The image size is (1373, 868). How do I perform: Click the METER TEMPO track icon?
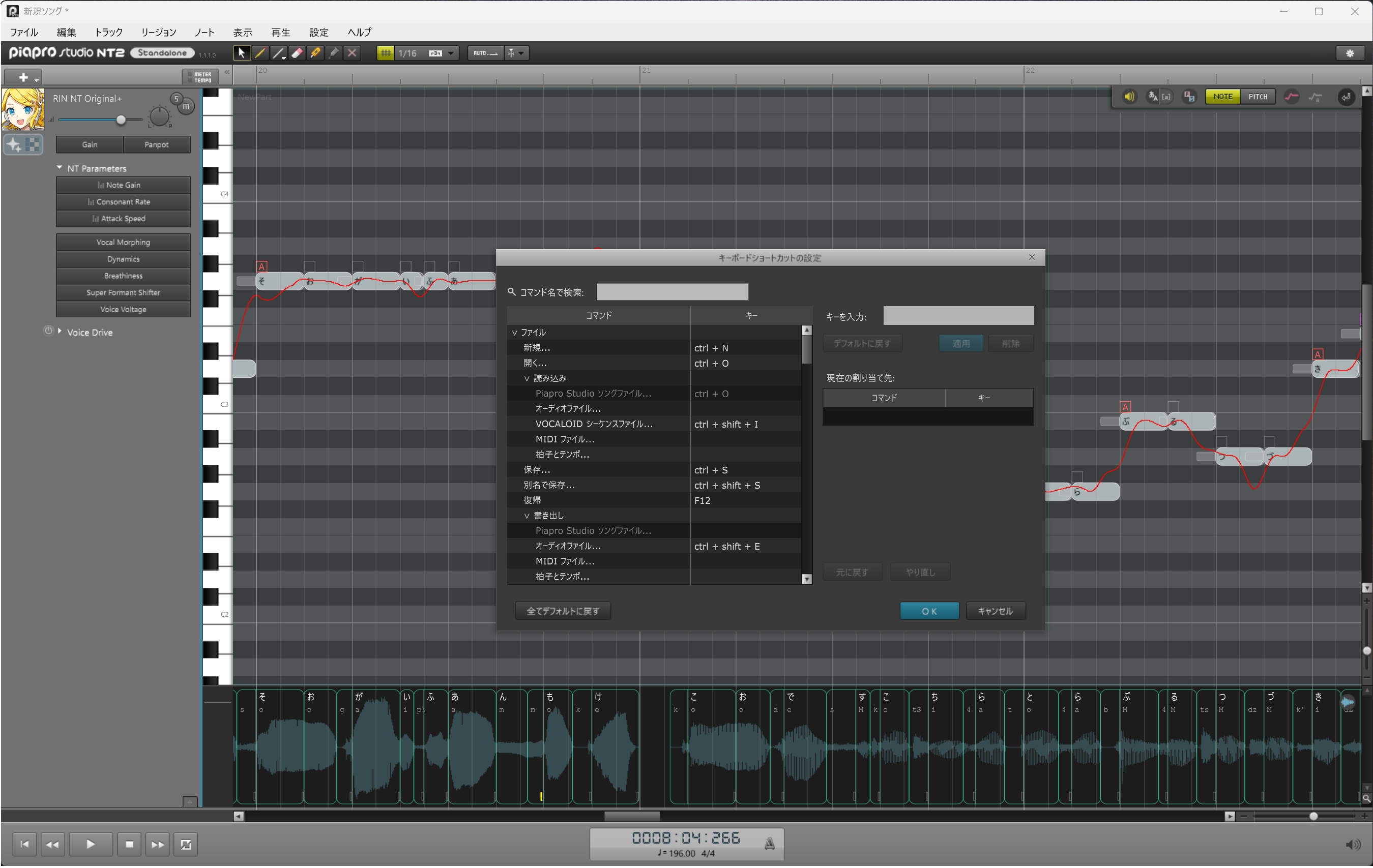point(200,77)
